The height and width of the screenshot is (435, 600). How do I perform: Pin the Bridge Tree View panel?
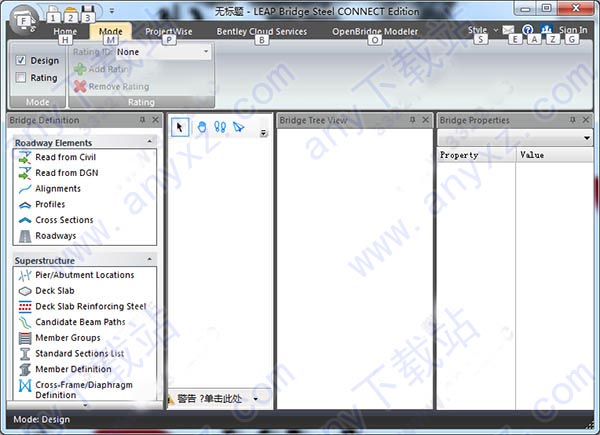pyautogui.click(x=412, y=120)
